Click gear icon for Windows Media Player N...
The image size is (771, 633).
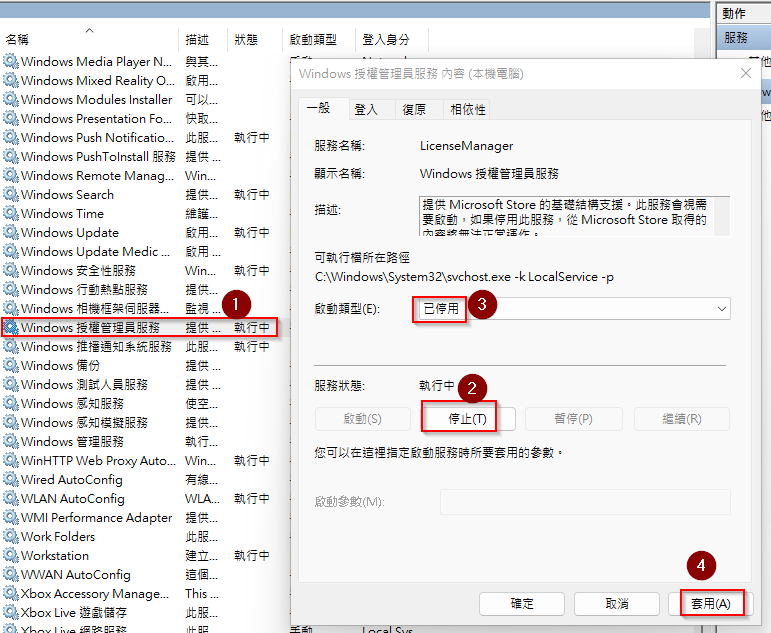point(10,61)
